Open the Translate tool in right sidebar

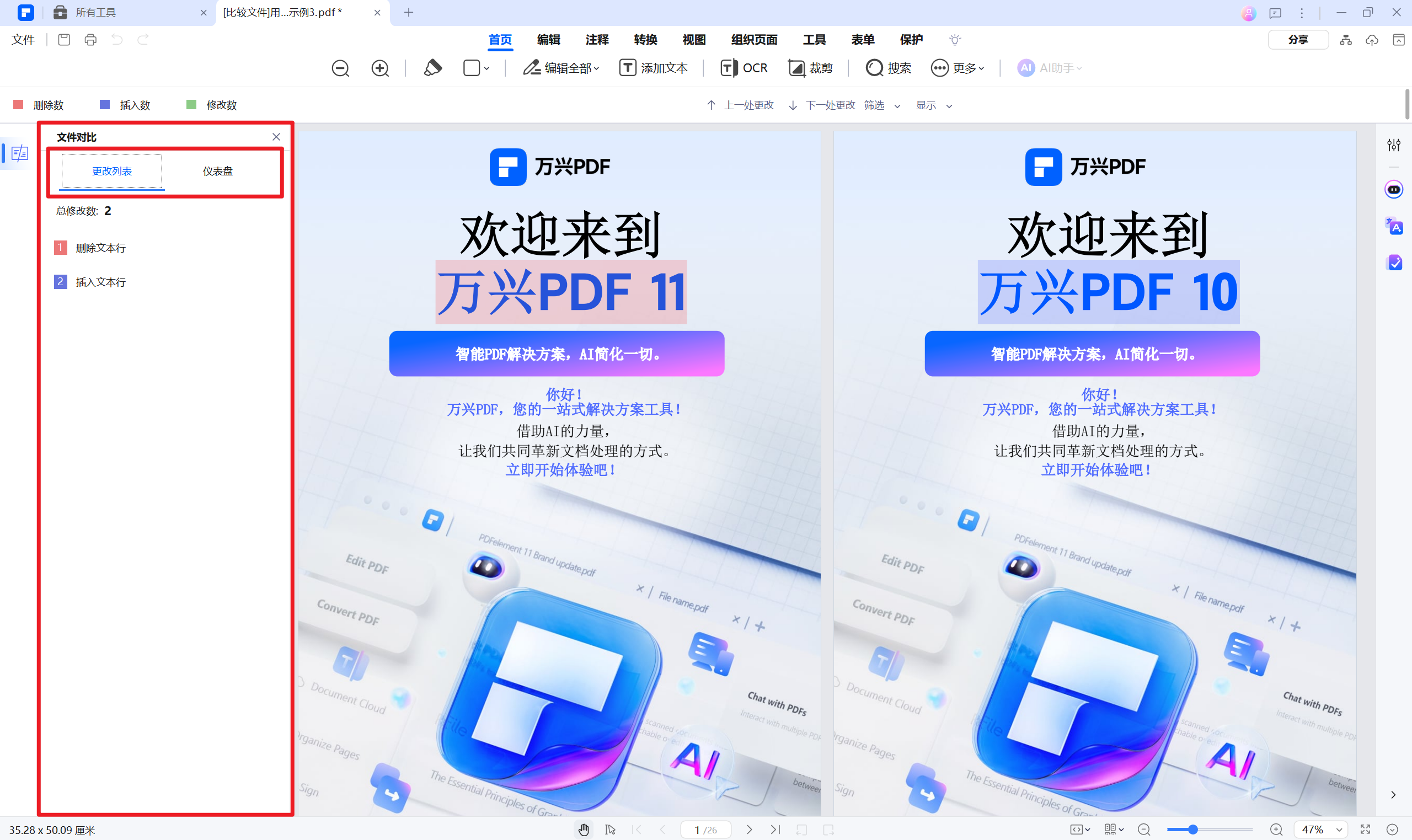tap(1393, 225)
